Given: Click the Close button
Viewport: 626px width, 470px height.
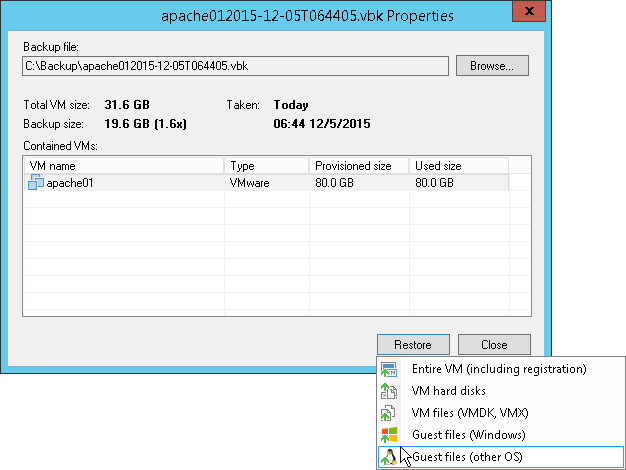Looking at the screenshot, I should pos(494,345).
